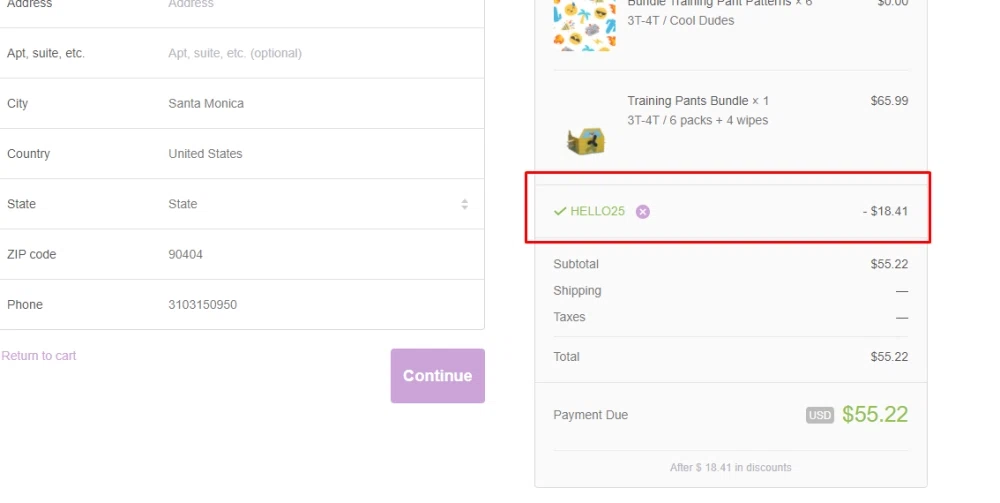Viewport: 1000px width, 503px height.
Task: Remove the HELLO25 discount code
Action: [643, 211]
